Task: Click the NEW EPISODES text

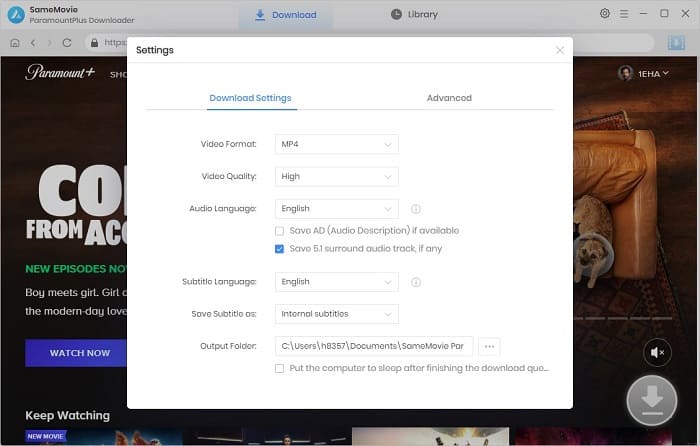Action: click(76, 269)
